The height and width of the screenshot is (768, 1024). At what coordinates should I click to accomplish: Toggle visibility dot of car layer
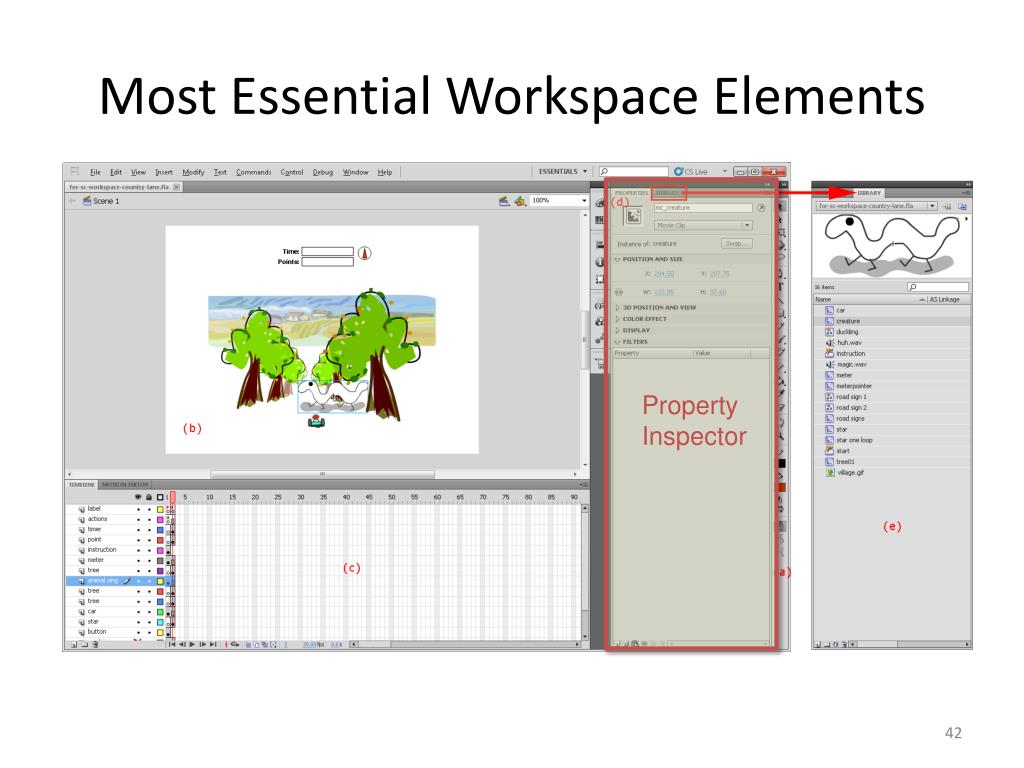coord(138,612)
